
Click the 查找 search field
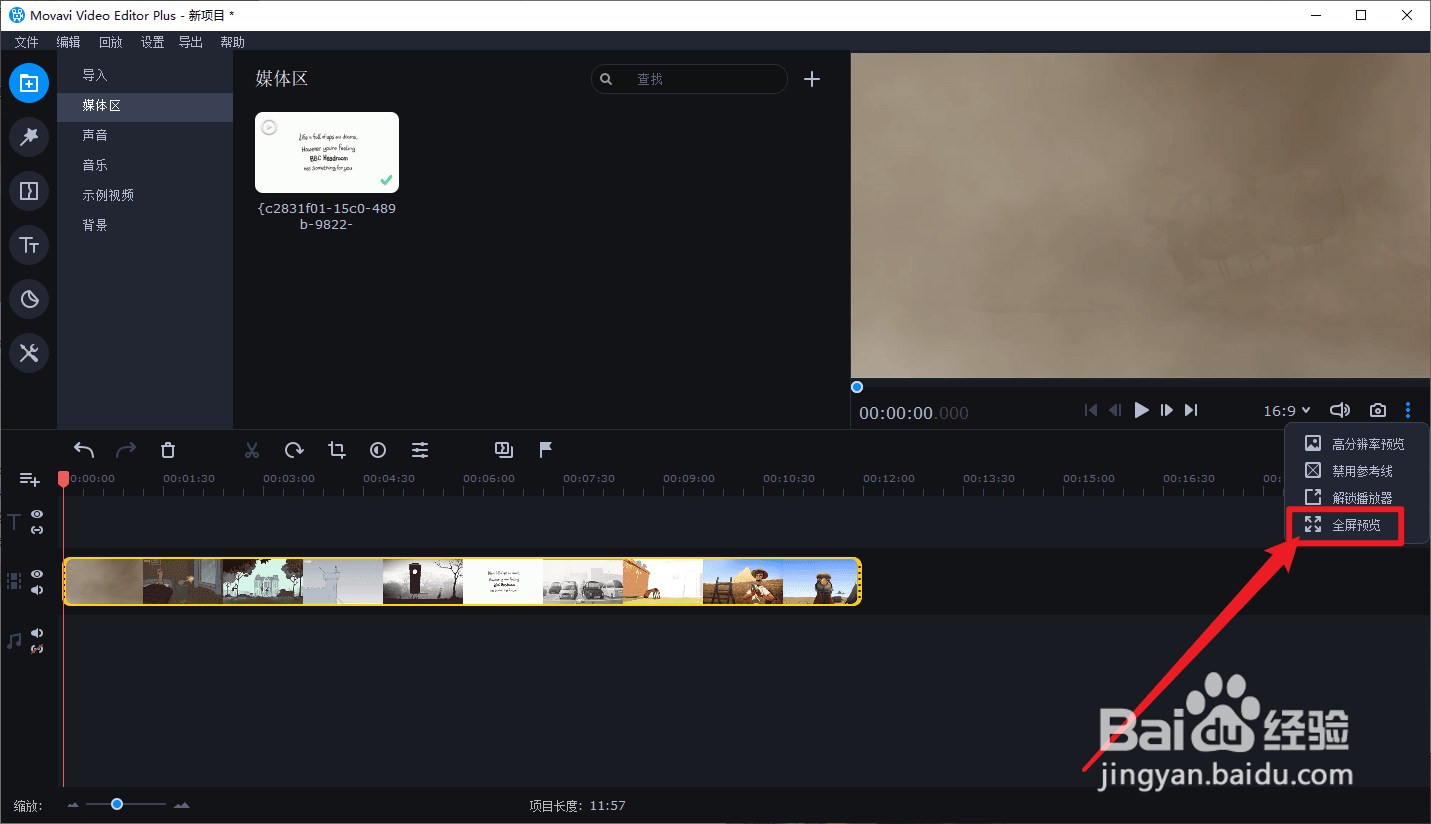pyautogui.click(x=689, y=79)
